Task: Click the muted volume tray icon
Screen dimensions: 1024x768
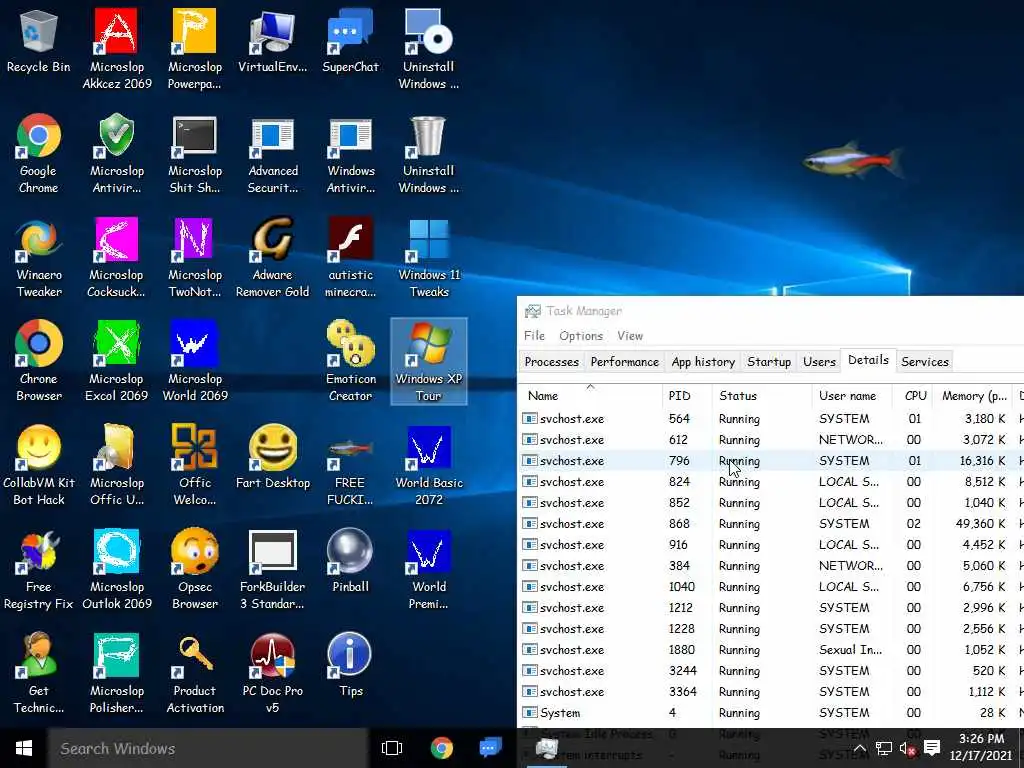Action: pyautogui.click(x=908, y=748)
